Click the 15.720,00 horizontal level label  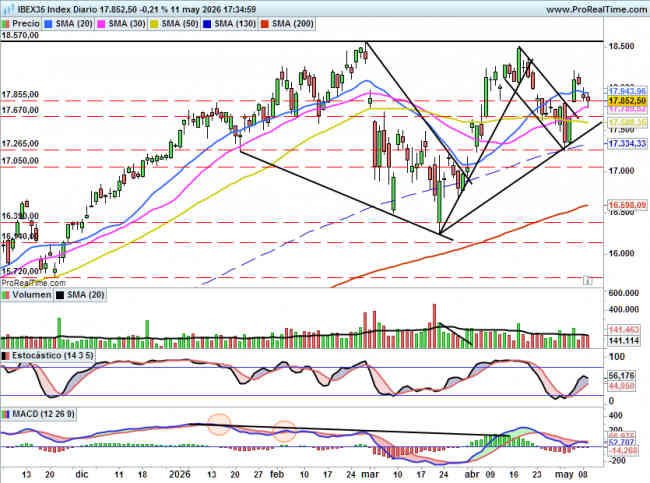pyautogui.click(x=20, y=271)
